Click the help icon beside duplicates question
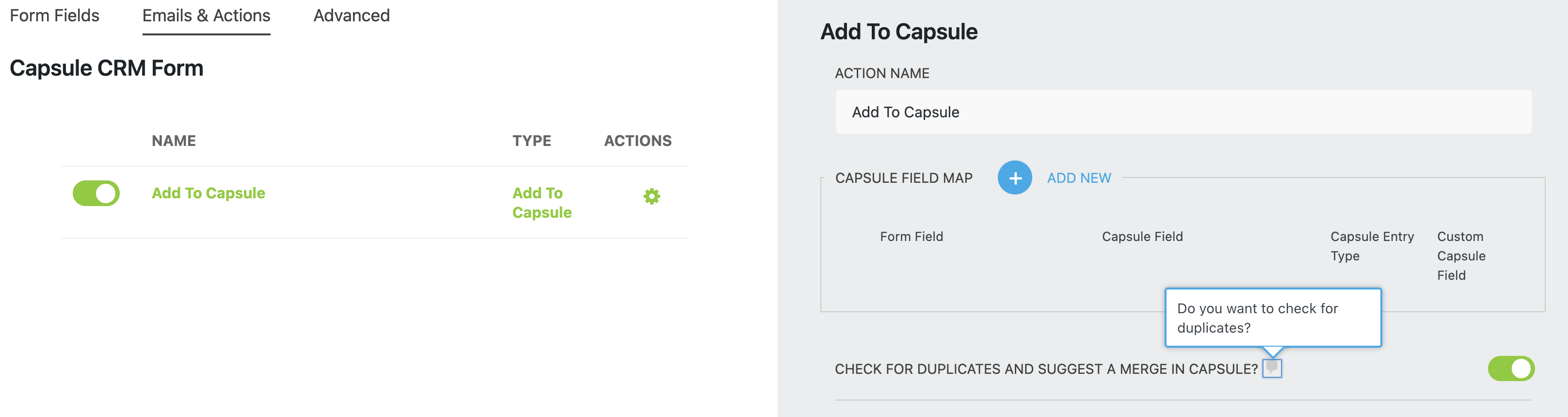 1272,369
